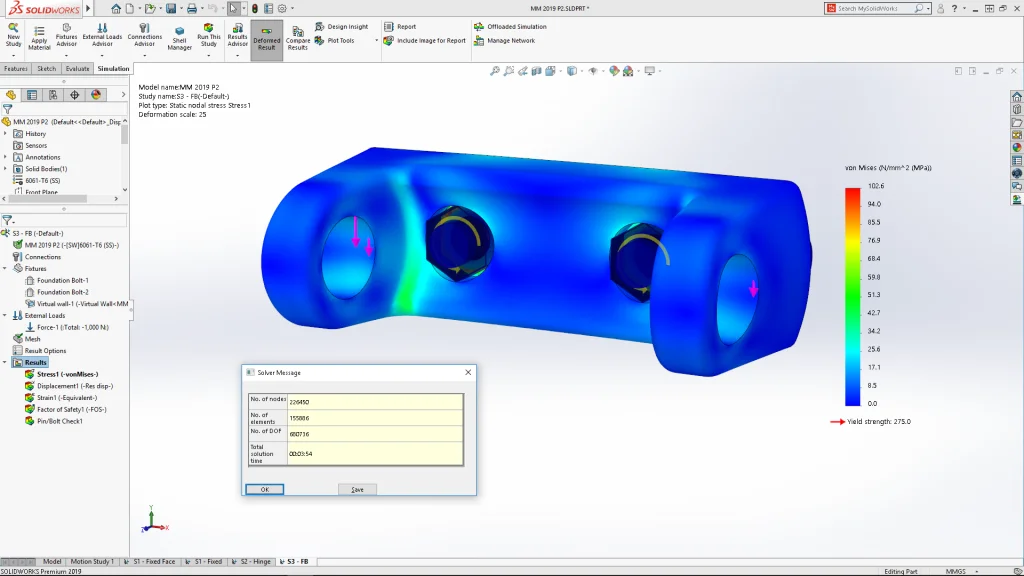Collapse the Fixtures tree node
Viewport: 1024px width, 576px height.
[x=6, y=268]
